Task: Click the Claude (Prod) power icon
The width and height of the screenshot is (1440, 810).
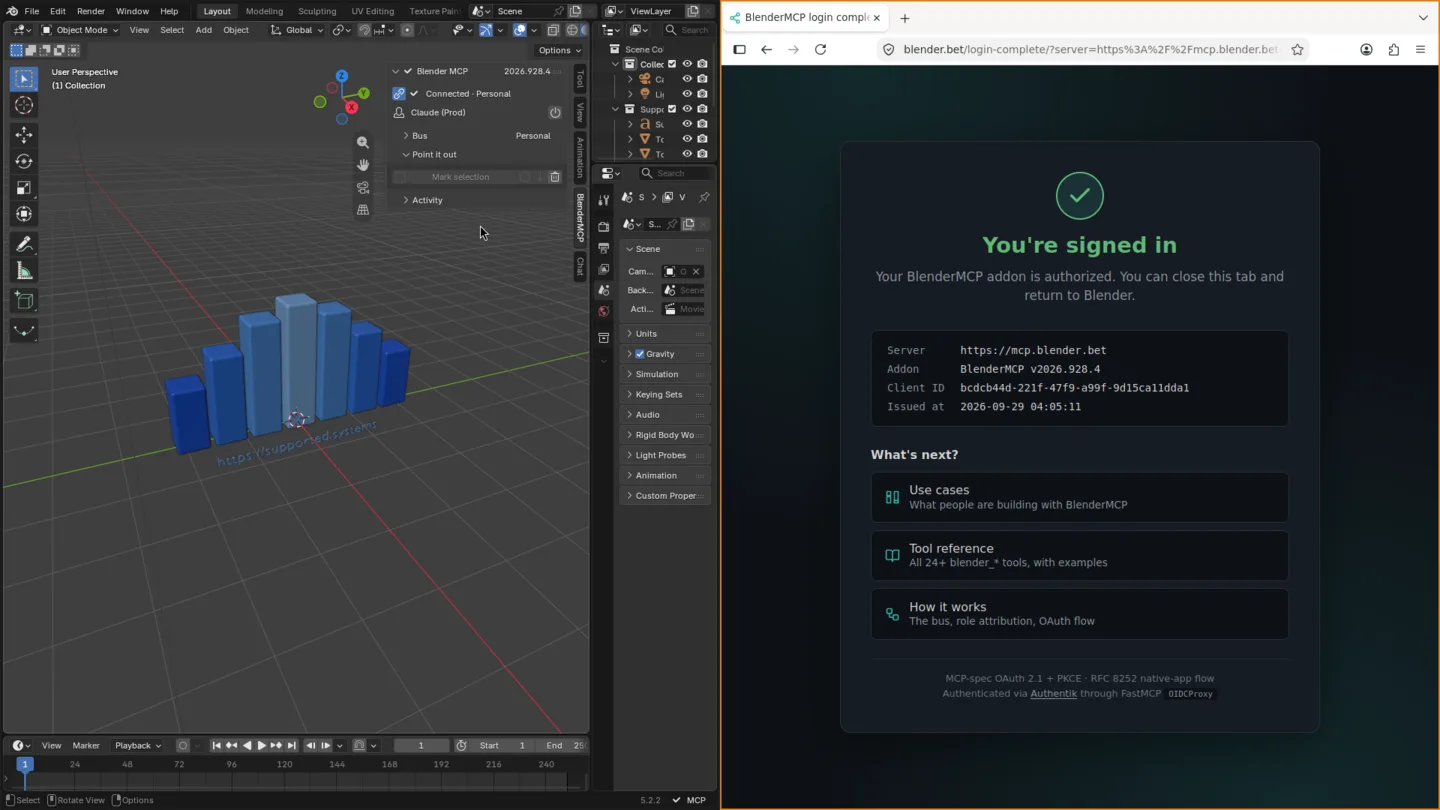Action: (x=555, y=113)
